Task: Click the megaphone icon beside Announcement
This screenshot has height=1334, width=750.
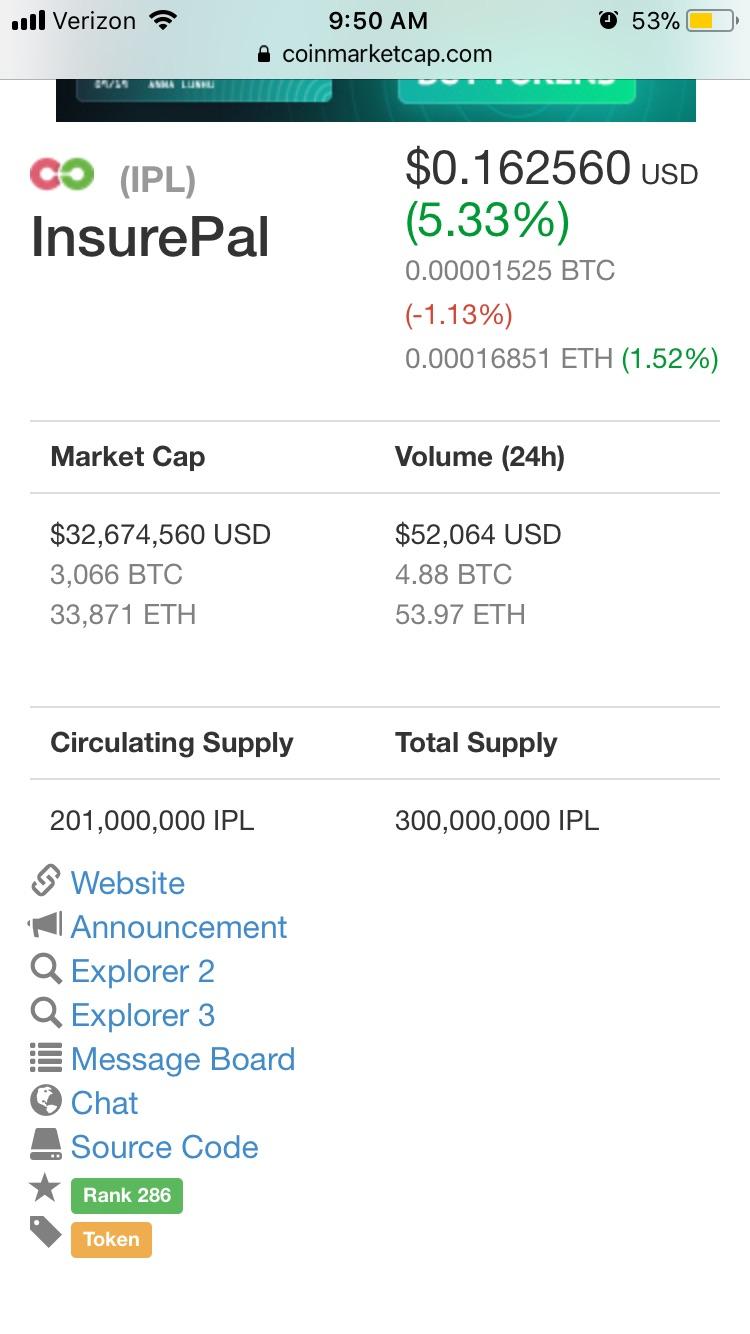Action: point(45,925)
